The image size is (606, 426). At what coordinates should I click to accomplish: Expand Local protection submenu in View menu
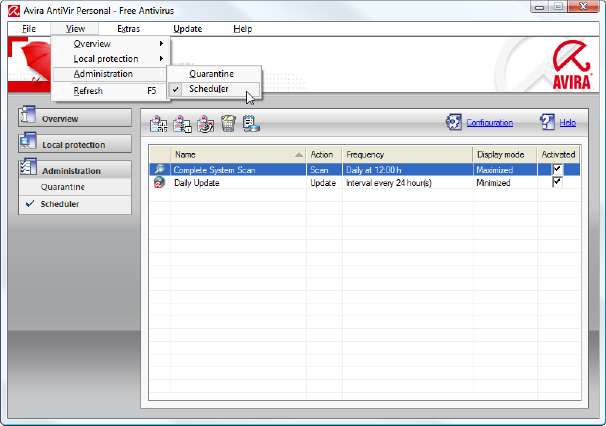[x=116, y=59]
